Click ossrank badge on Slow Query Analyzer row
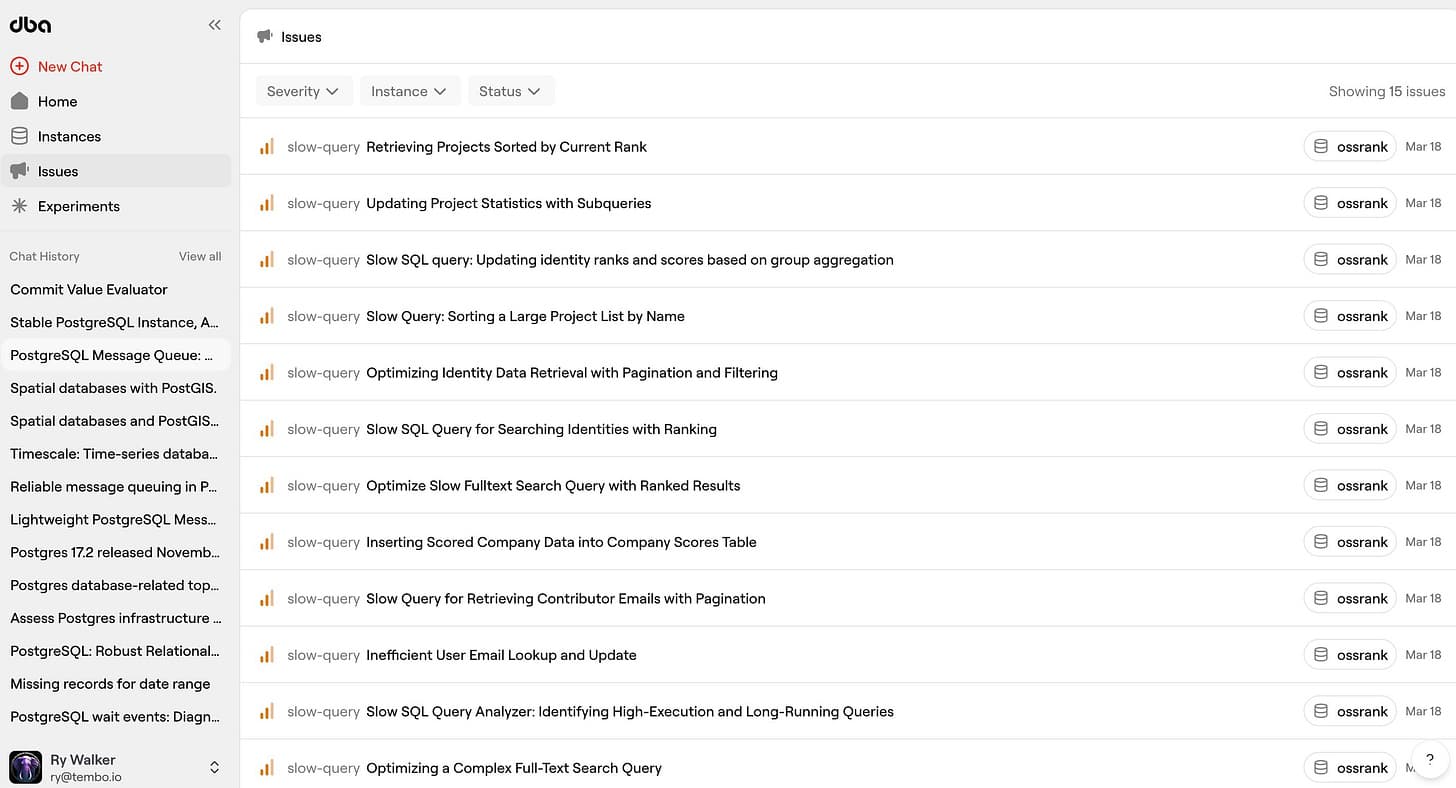1456x788 pixels. coord(1349,711)
